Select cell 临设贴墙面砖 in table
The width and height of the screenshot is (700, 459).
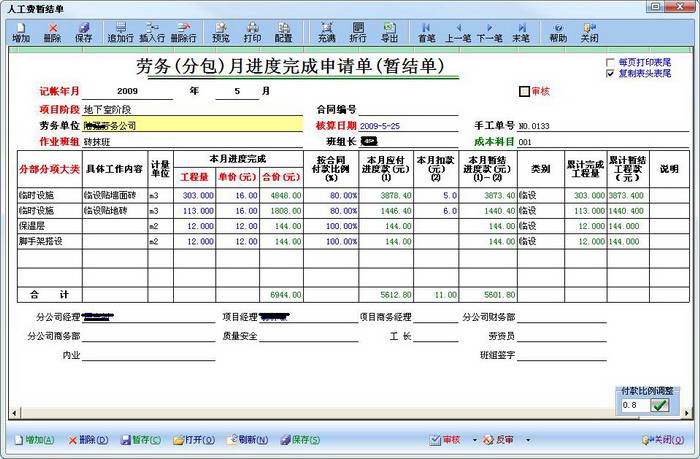tap(115, 196)
